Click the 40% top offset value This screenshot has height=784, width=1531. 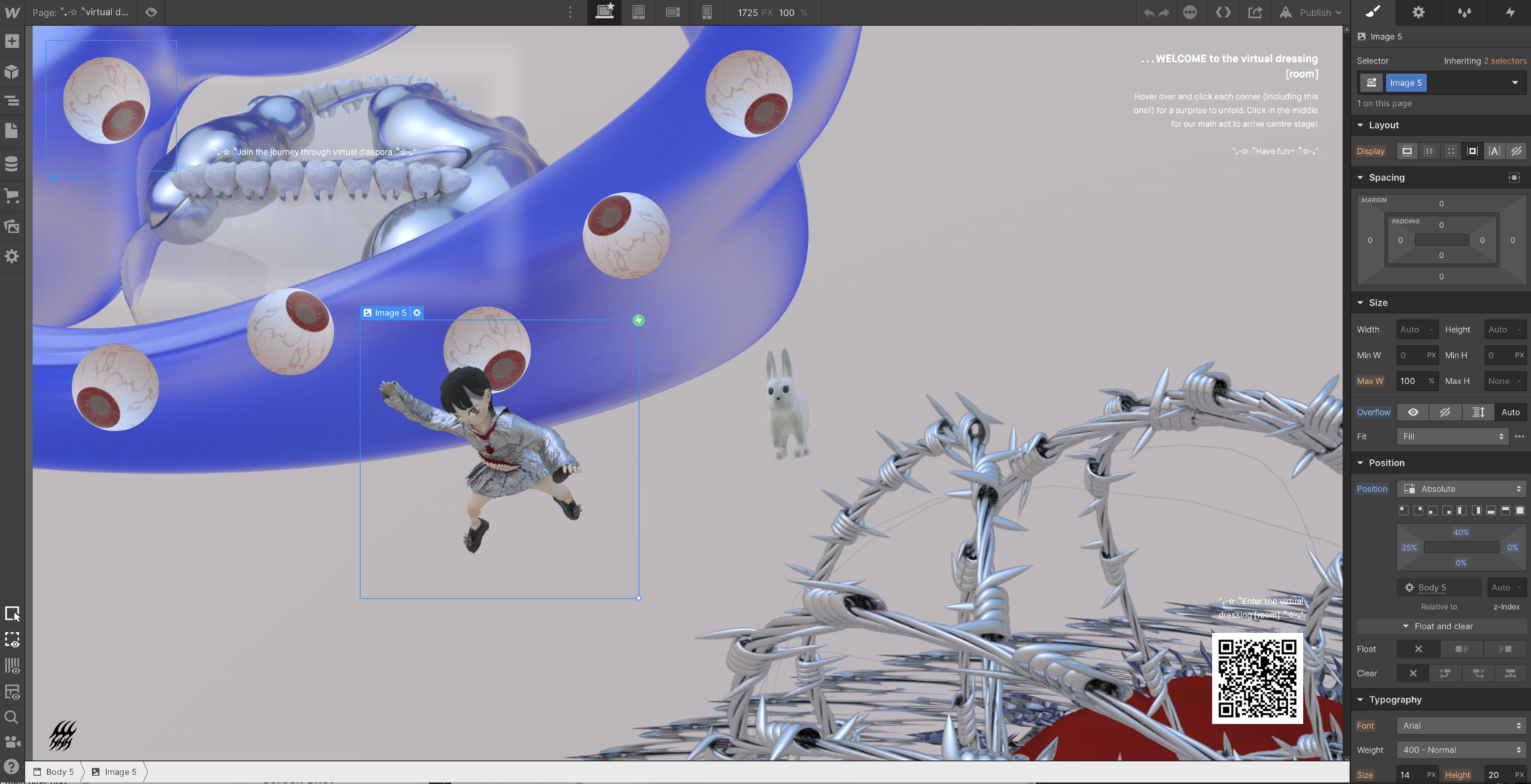(1461, 532)
